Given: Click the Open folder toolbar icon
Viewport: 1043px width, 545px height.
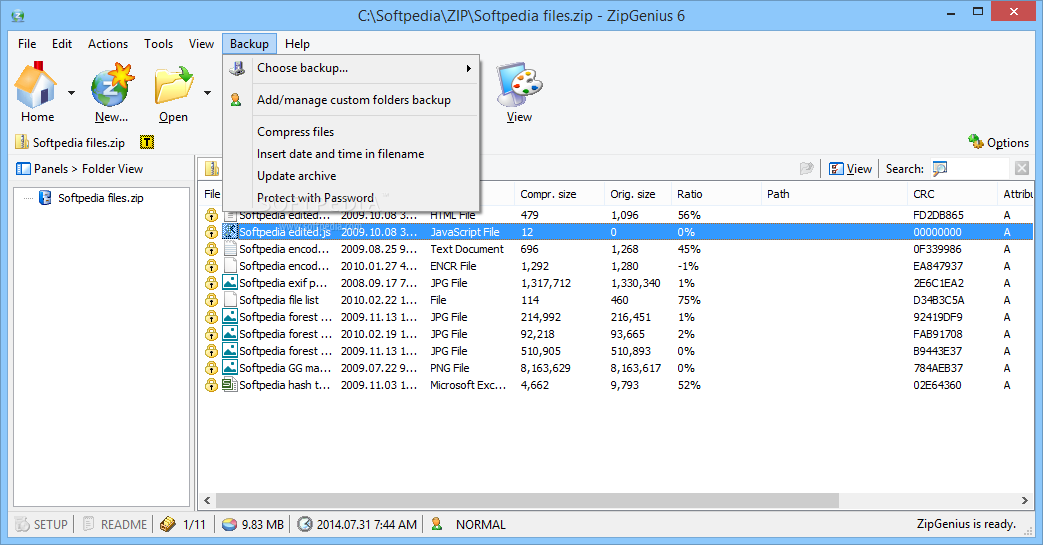Looking at the screenshot, I should click(173, 85).
